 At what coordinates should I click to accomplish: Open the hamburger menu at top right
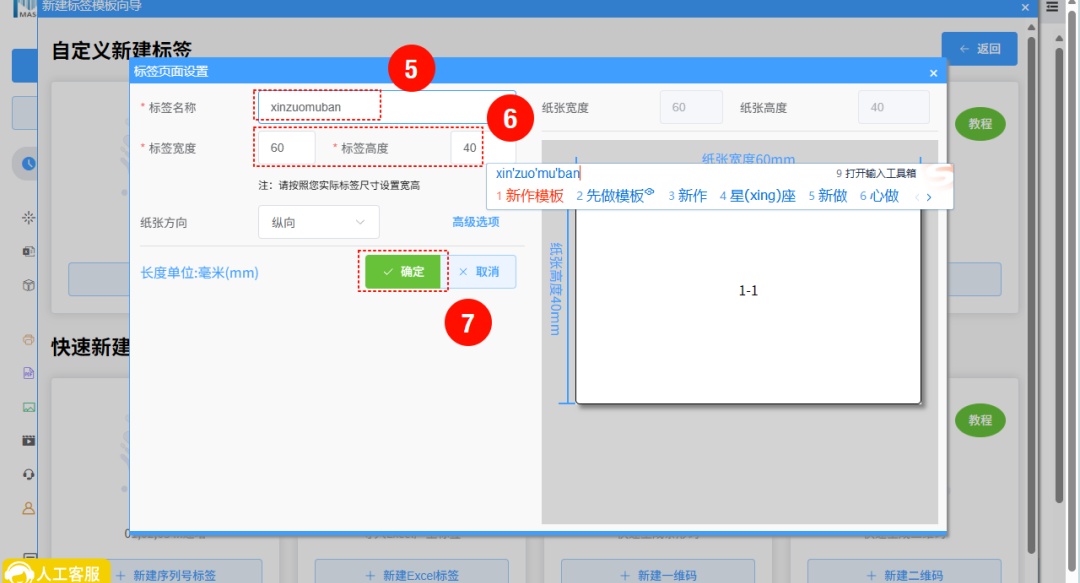tap(1052, 7)
